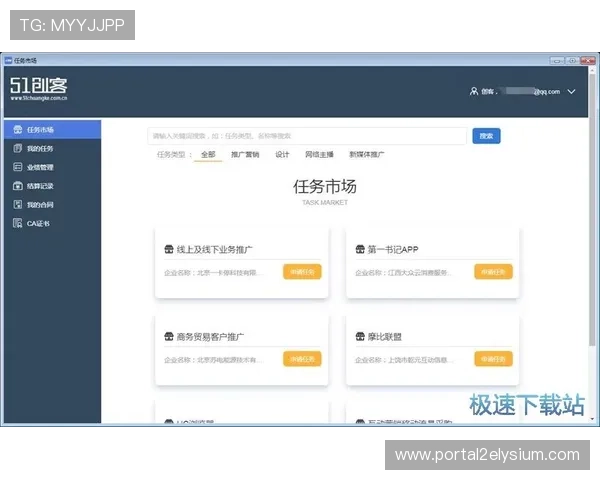This screenshot has width=600, height=480.
Task: Open 我的任务 in sidebar menu
Action: 52,148
